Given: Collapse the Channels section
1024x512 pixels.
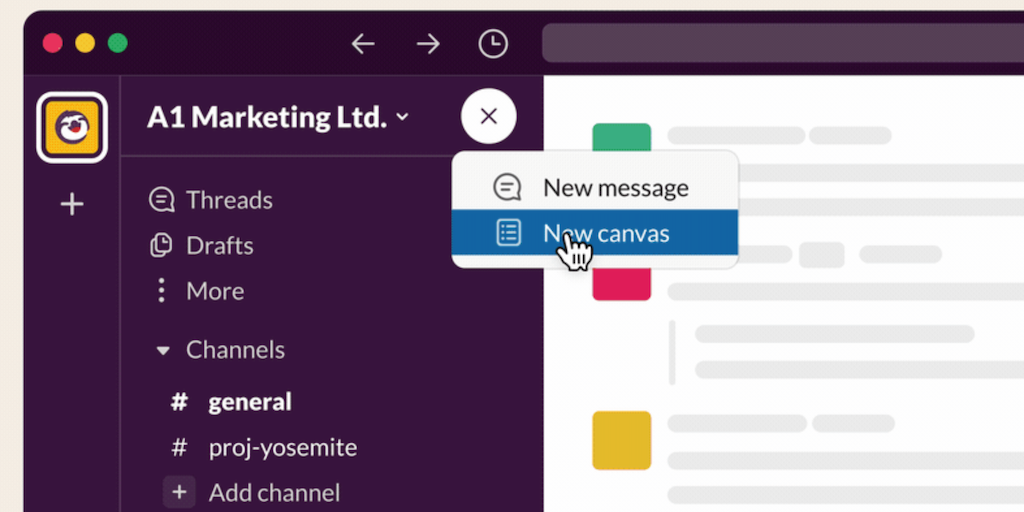Looking at the screenshot, I should pyautogui.click(x=163, y=351).
